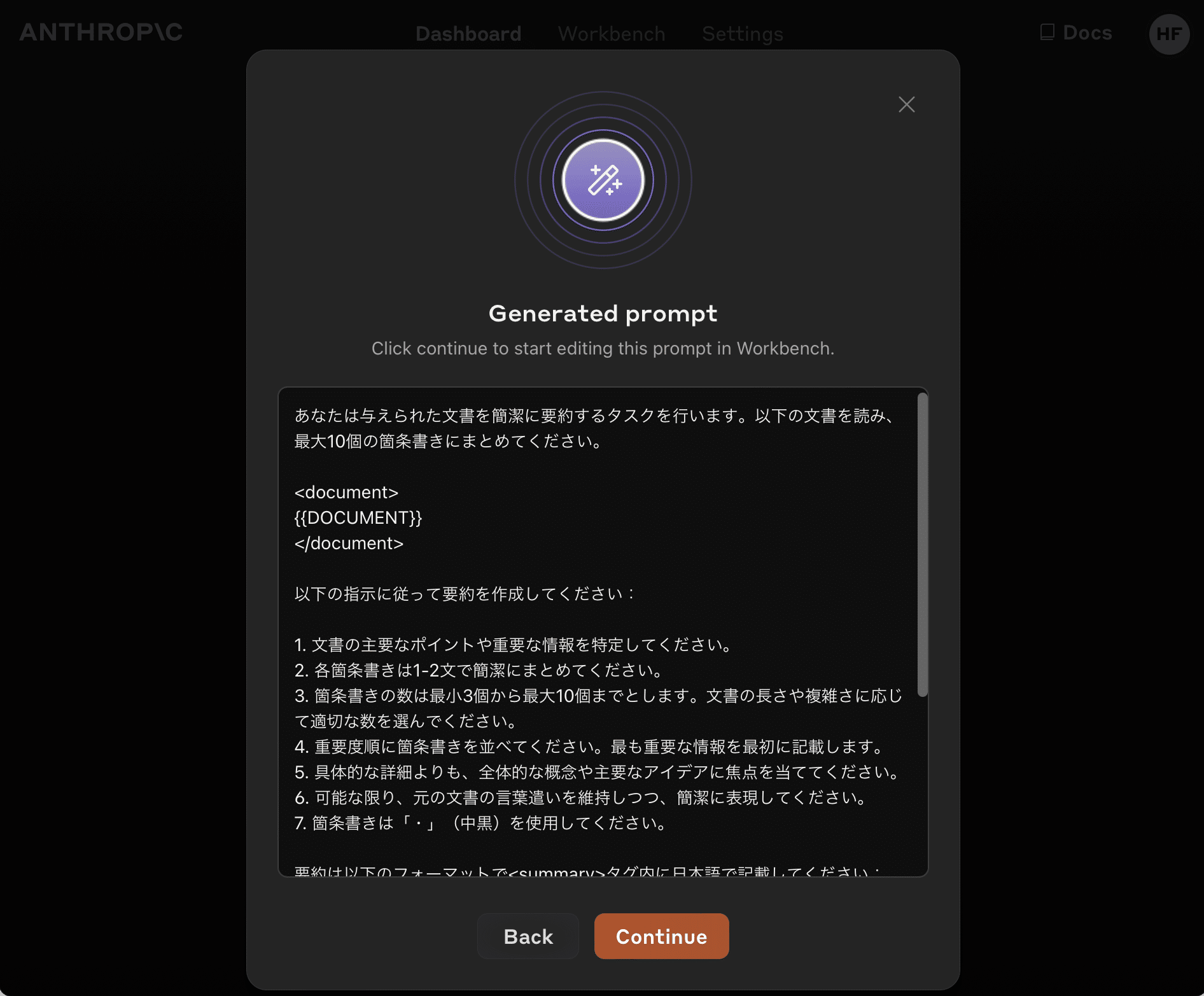Viewport: 1204px width, 996px height.
Task: Select the {{DOCUMENT}} placeholder variable
Action: point(358,517)
